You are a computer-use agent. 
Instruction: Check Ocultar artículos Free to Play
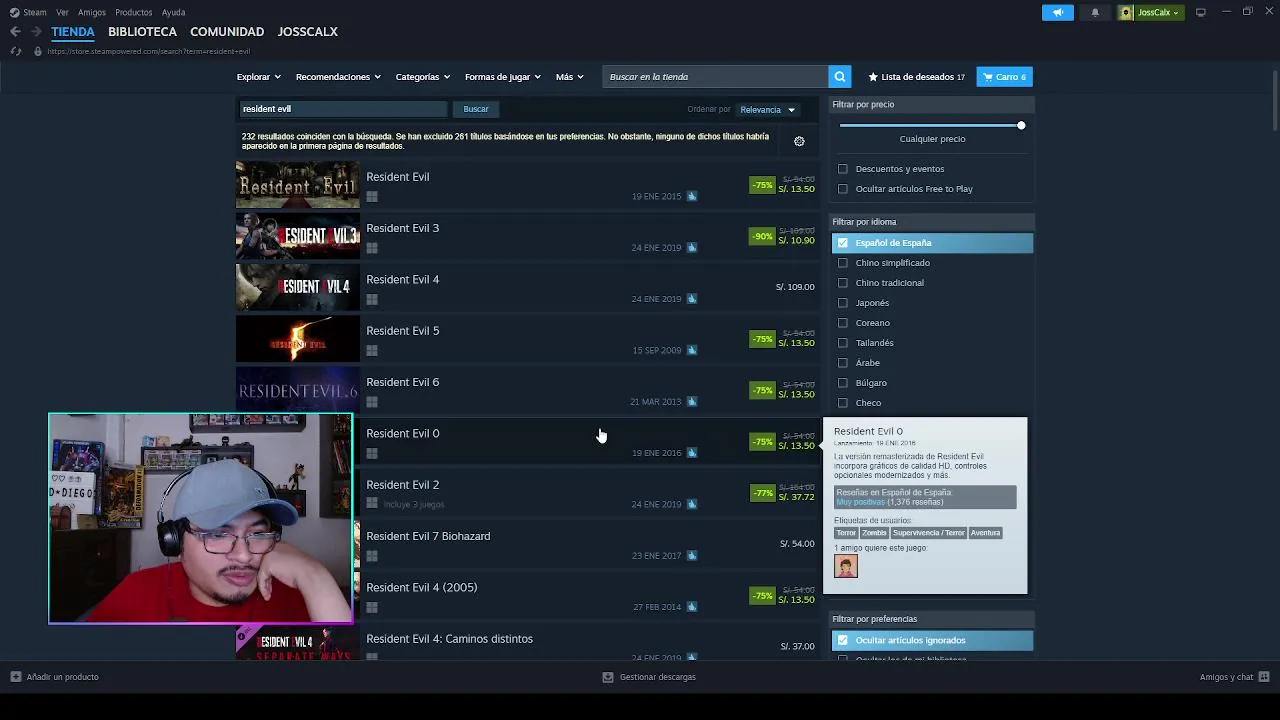[x=843, y=189]
